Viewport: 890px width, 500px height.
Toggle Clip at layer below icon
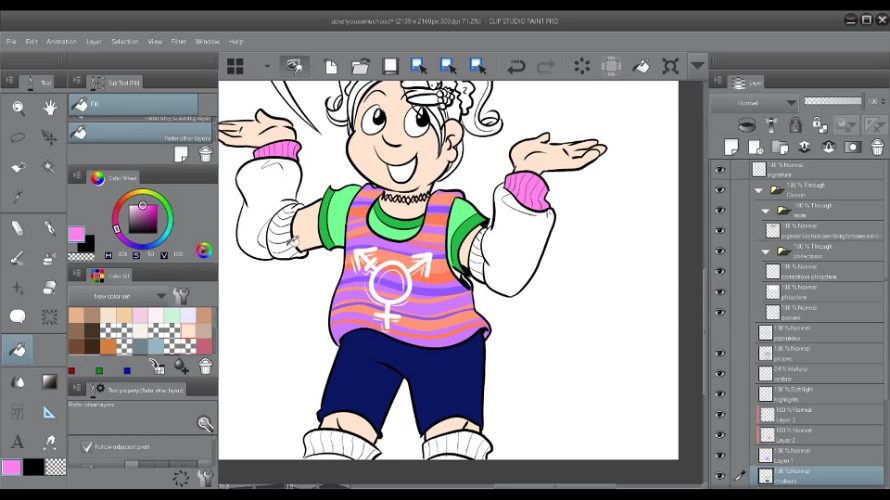pyautogui.click(x=746, y=124)
